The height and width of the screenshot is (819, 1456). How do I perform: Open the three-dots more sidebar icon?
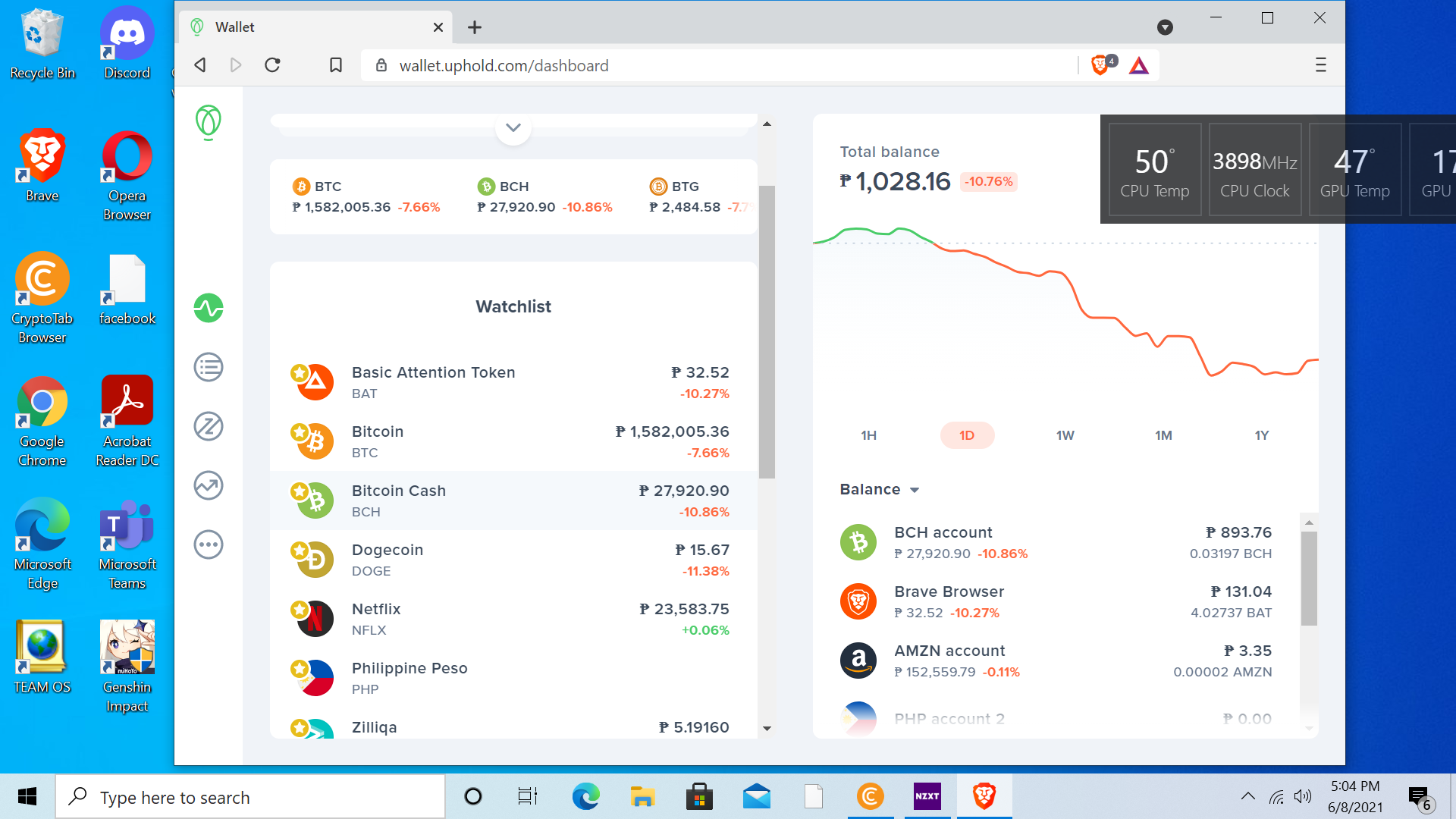[209, 544]
